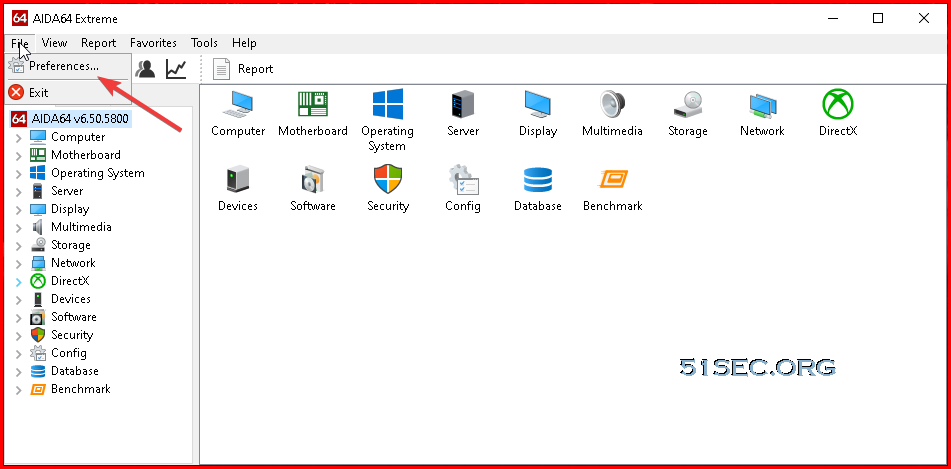
Task: Open the Help menu
Action: click(244, 43)
